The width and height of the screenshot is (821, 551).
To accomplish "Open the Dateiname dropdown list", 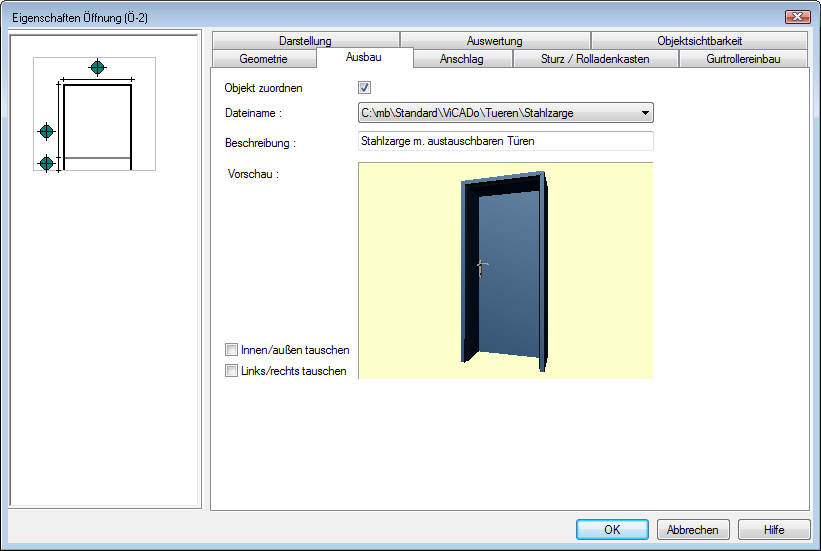I will click(x=645, y=113).
